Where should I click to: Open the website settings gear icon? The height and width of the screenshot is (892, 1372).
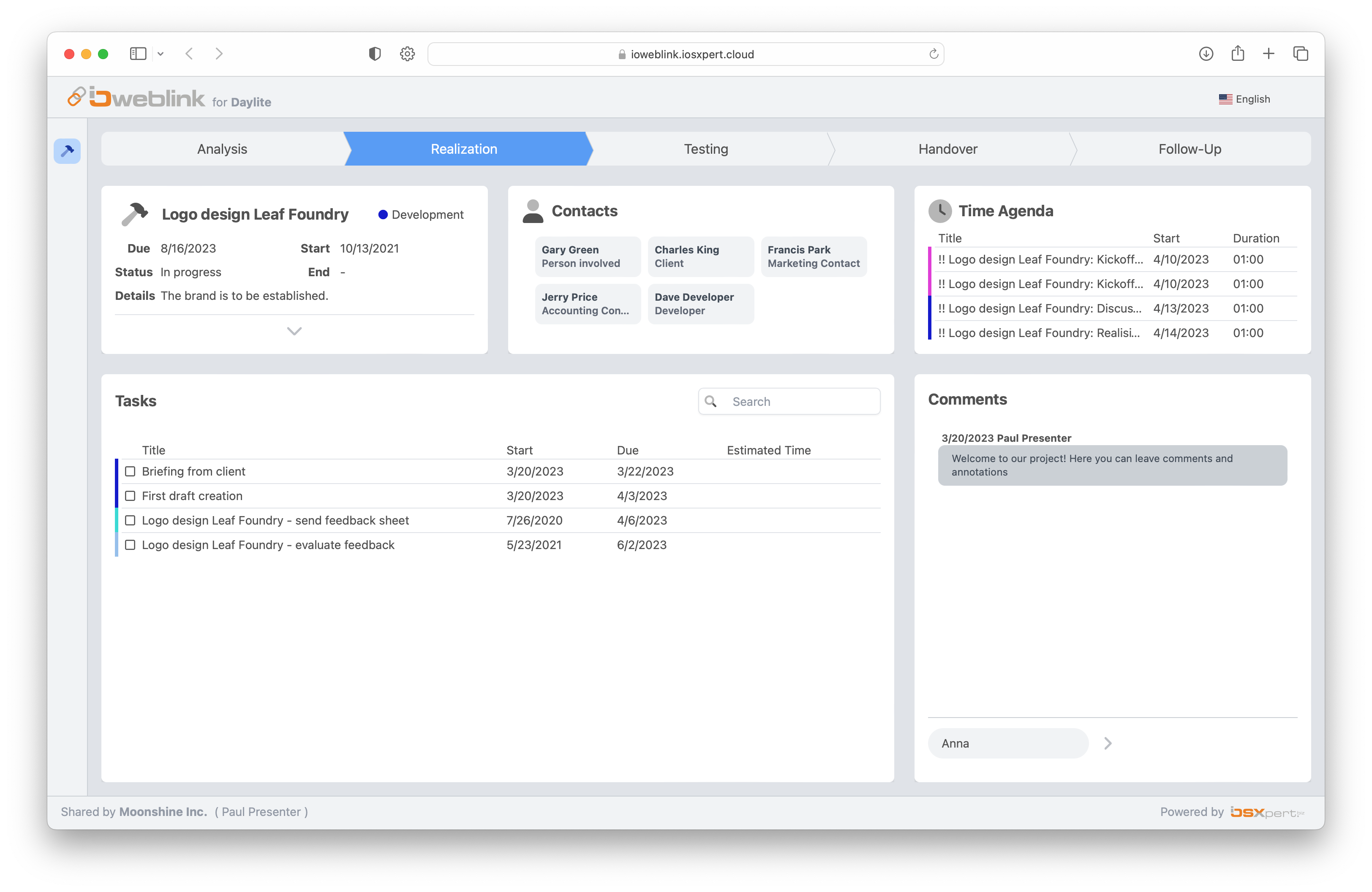408,54
